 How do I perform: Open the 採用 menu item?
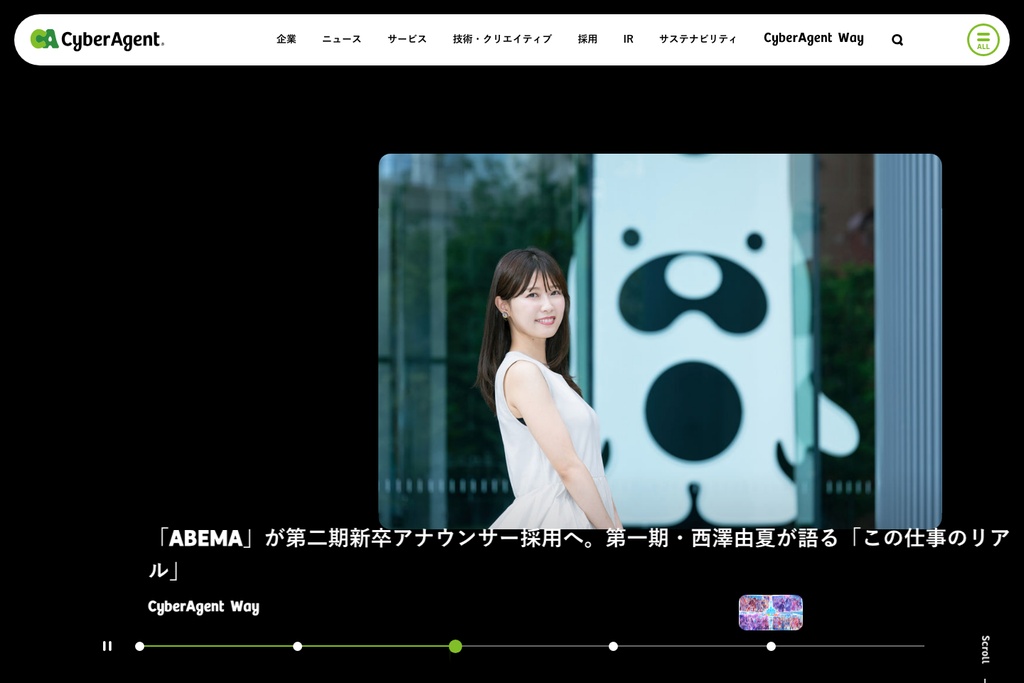(x=588, y=39)
